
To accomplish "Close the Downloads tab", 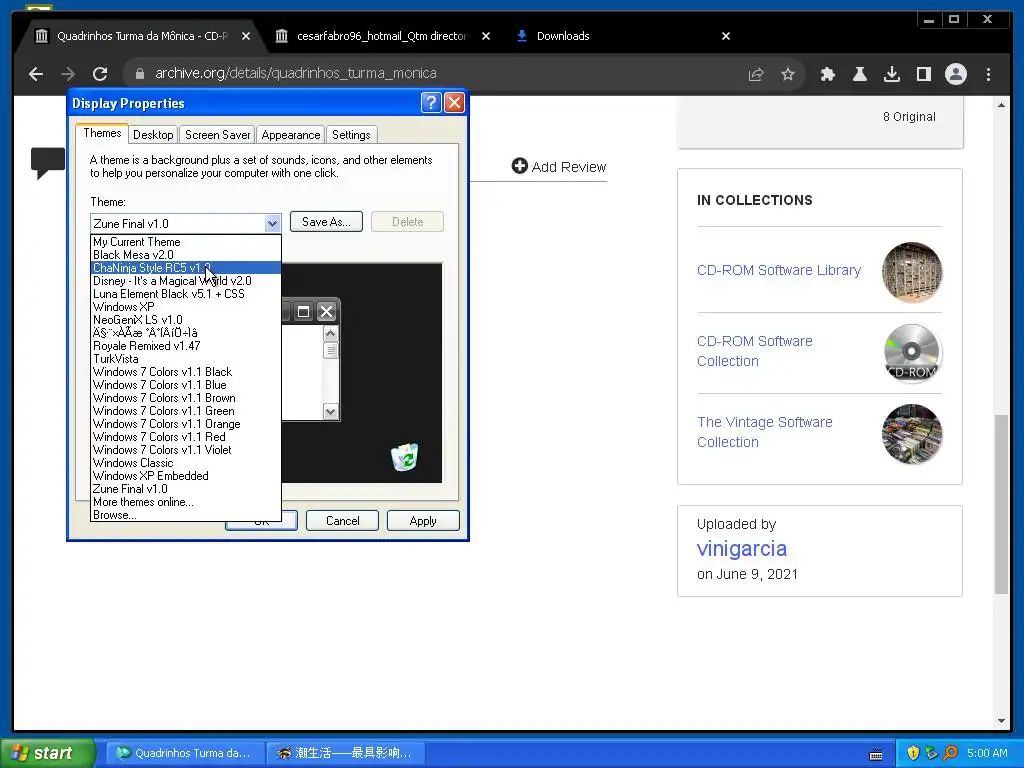I will pos(726,36).
